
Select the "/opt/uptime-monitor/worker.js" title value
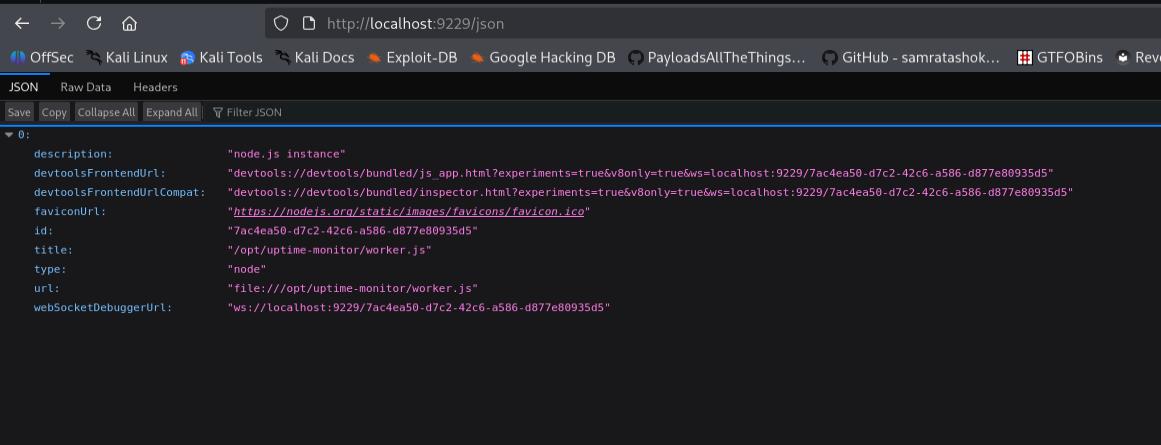tap(329, 250)
